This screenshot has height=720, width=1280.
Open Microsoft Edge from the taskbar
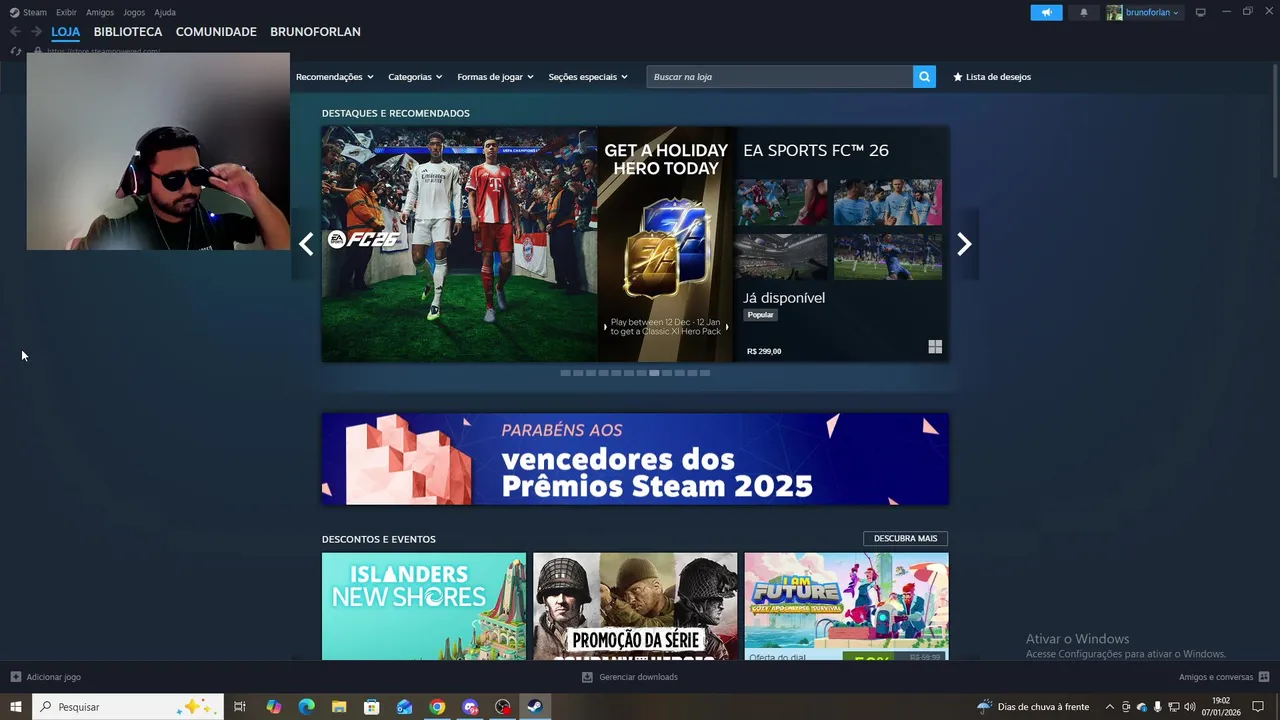point(306,707)
